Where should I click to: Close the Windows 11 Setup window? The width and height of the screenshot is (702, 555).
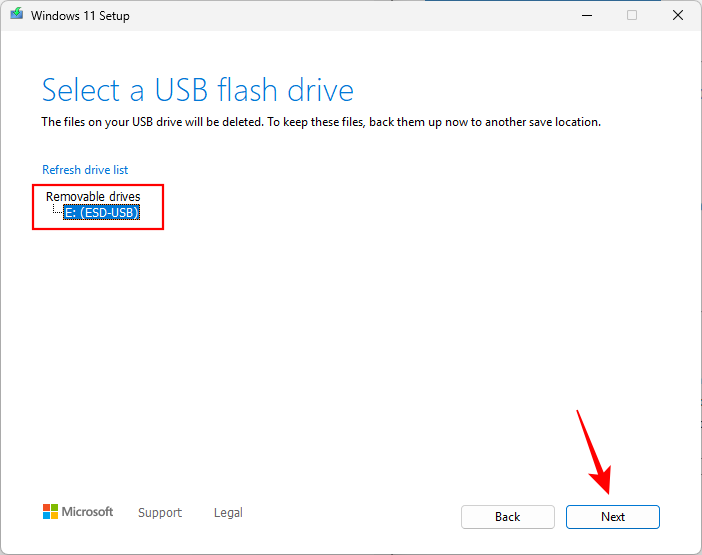point(678,16)
